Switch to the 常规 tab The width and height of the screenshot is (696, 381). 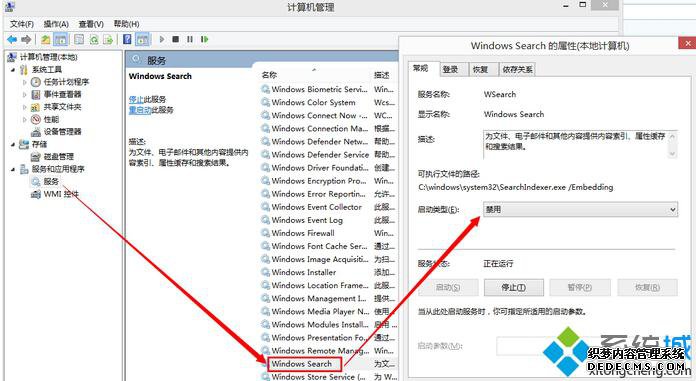pos(420,68)
